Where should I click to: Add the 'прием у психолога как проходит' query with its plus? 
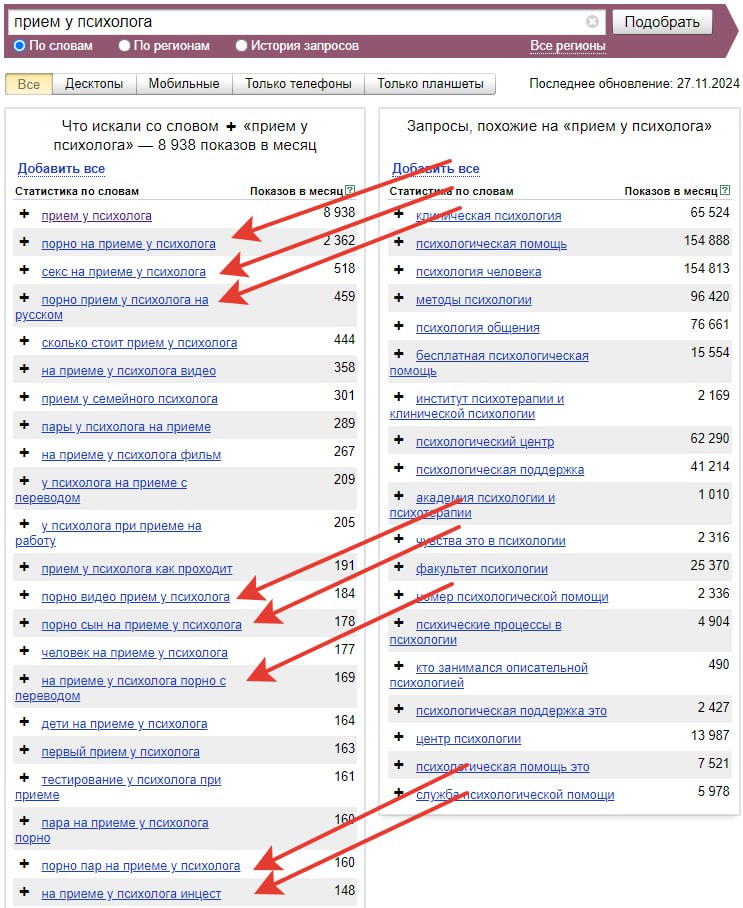(x=24, y=567)
